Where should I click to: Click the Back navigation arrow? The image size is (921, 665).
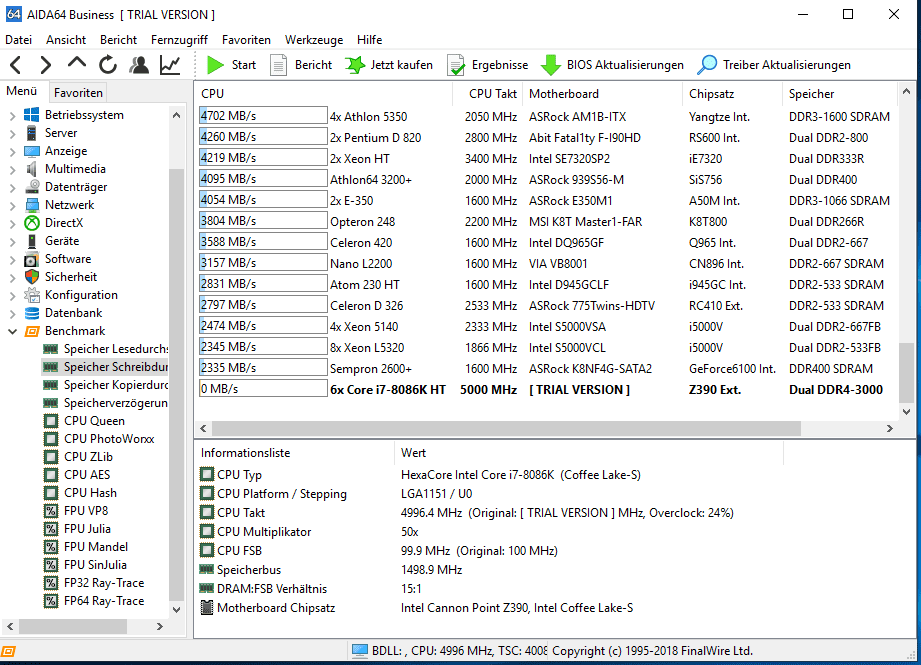coord(16,65)
